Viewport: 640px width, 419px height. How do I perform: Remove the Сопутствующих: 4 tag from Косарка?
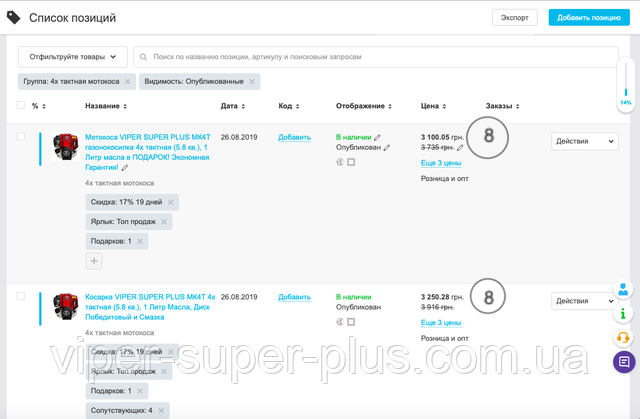(161, 410)
